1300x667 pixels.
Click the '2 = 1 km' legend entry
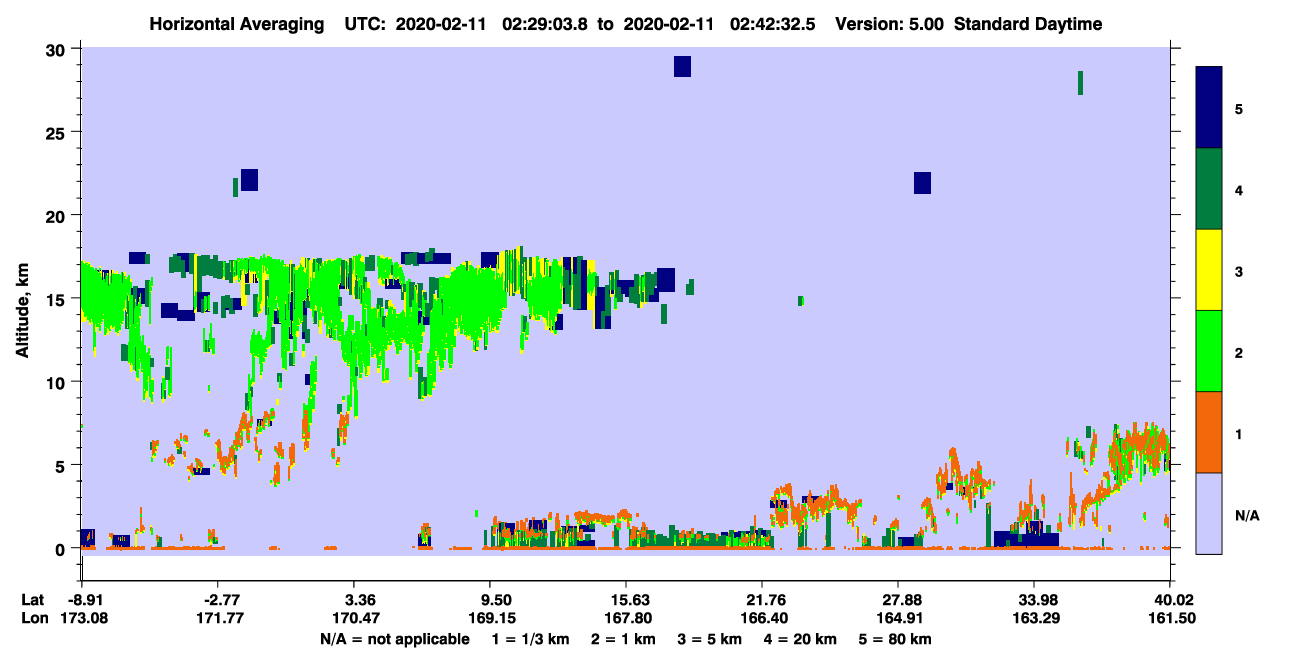pyautogui.click(x=623, y=639)
